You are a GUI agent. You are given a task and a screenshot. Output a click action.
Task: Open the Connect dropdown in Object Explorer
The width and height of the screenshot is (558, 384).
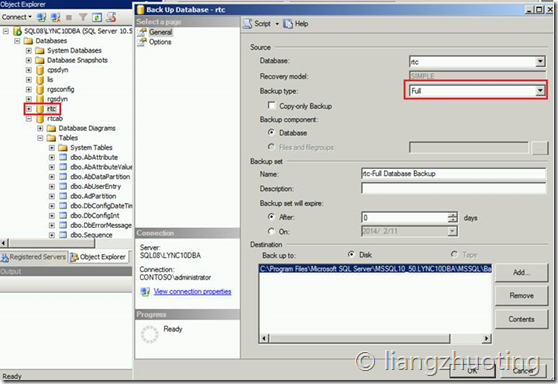coord(16,17)
